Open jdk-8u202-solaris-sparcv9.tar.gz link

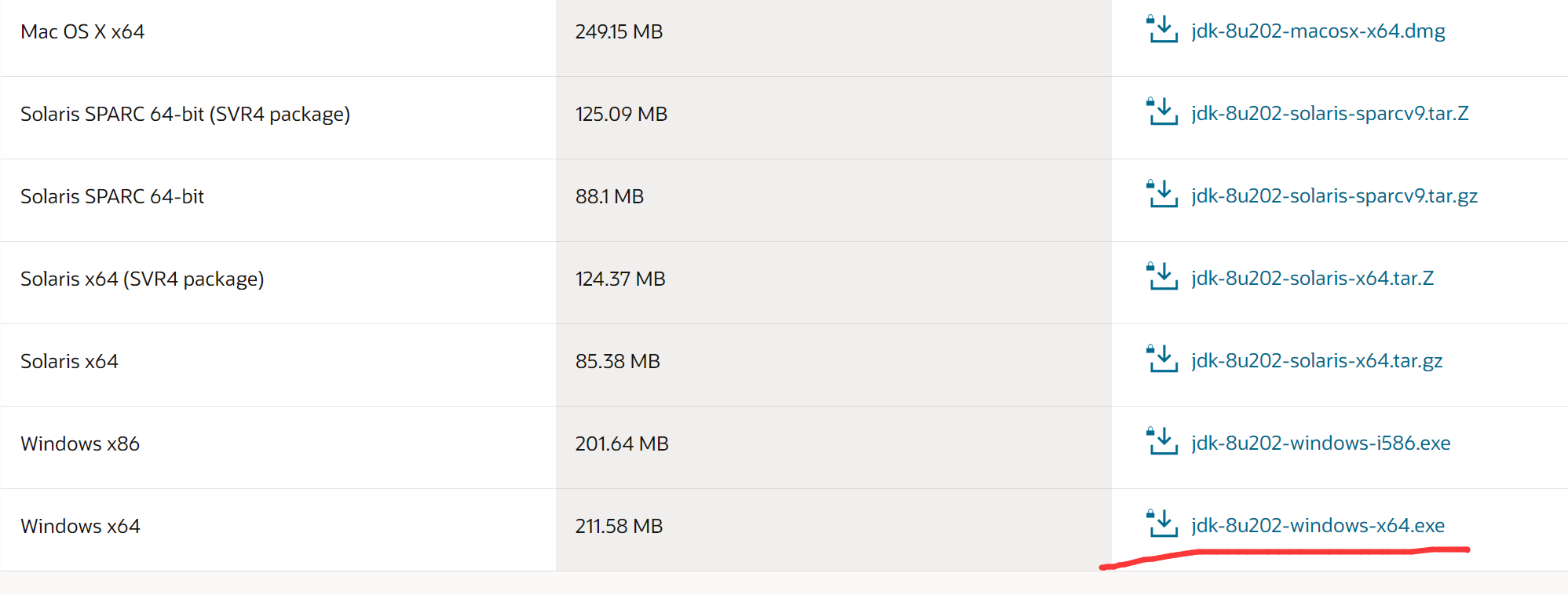tap(1334, 196)
